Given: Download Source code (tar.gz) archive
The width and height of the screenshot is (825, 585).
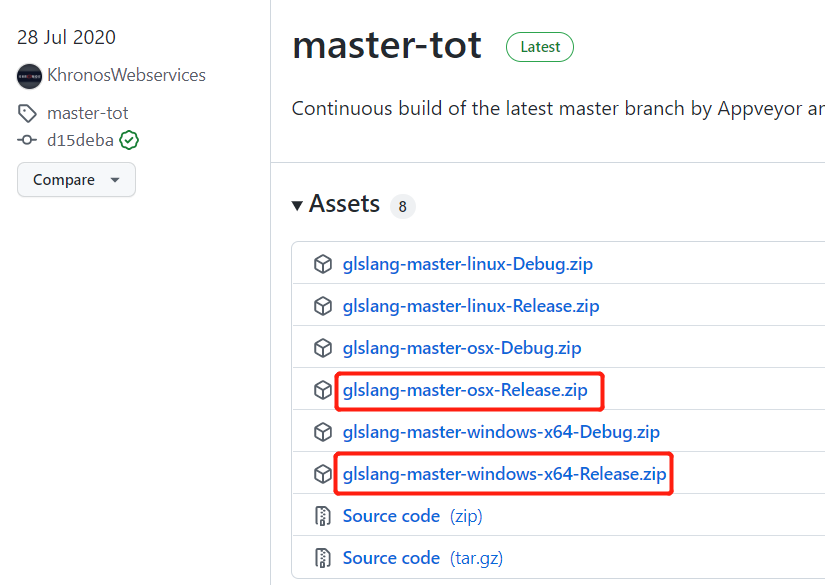Looking at the screenshot, I should click(x=423, y=558).
